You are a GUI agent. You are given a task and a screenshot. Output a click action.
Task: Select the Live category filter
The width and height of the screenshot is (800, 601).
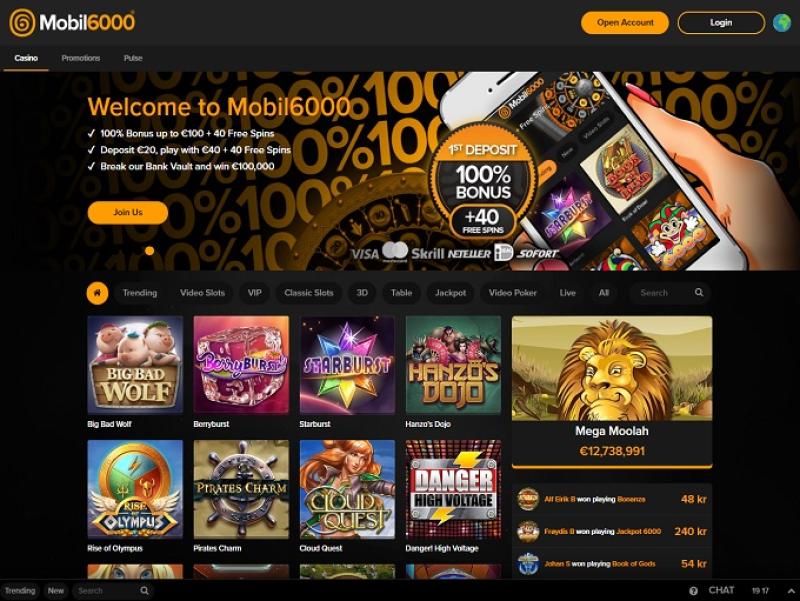567,293
